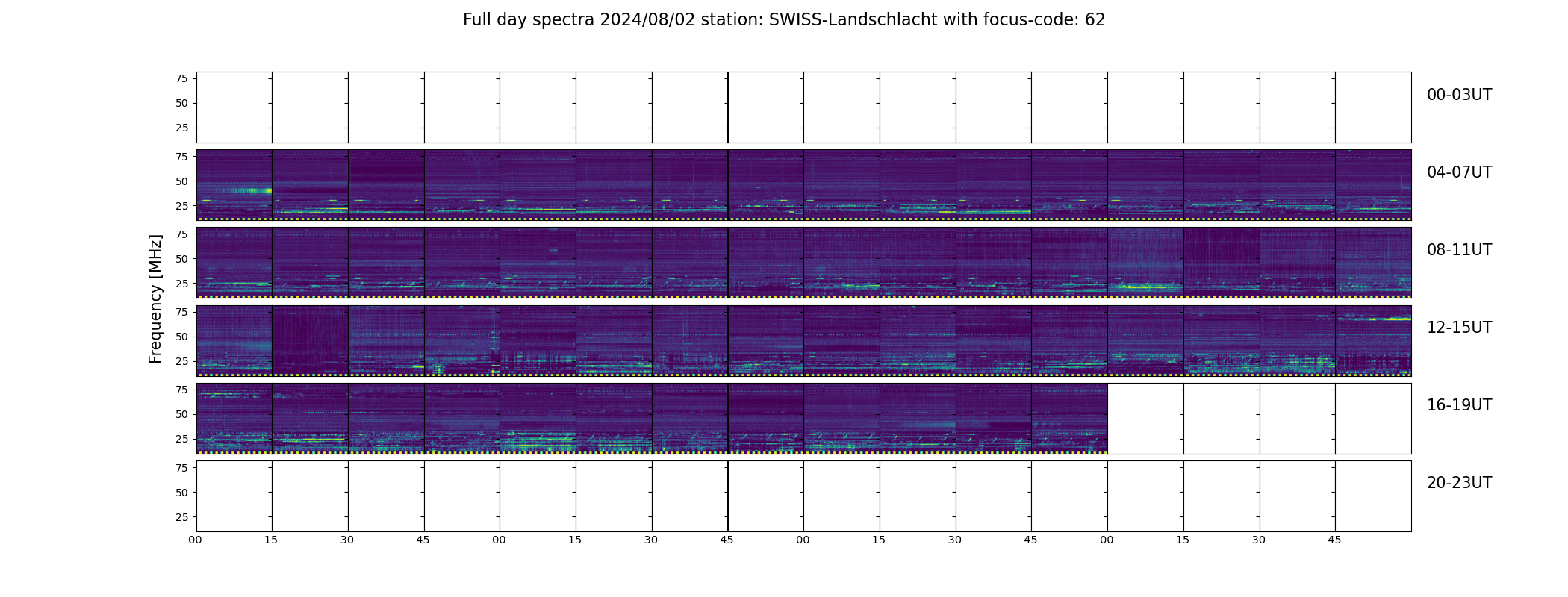This screenshot has height=597, width=1568.
Task: Select the '00-03UT' row label
Action: (x=1459, y=95)
